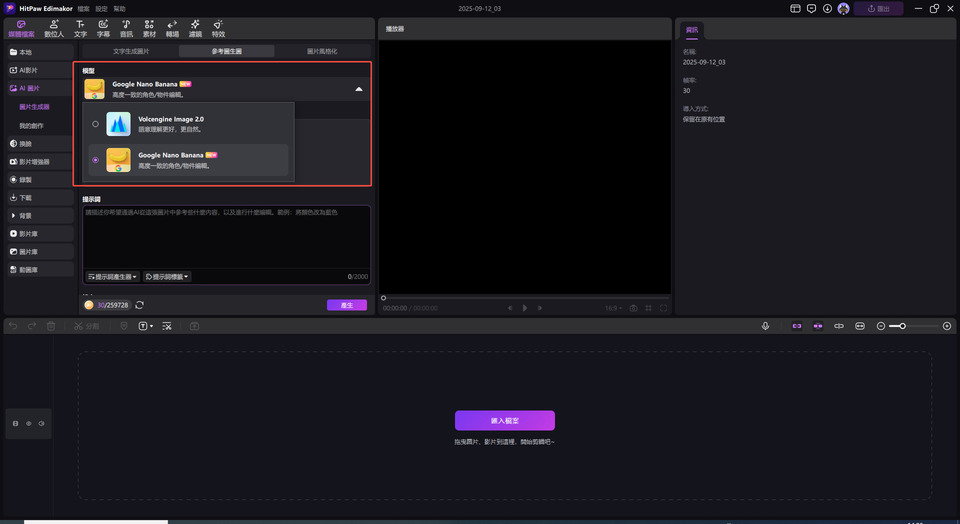The width and height of the screenshot is (960, 524).
Task: Click the refresh credits icon beside 259728
Action: [x=140, y=305]
